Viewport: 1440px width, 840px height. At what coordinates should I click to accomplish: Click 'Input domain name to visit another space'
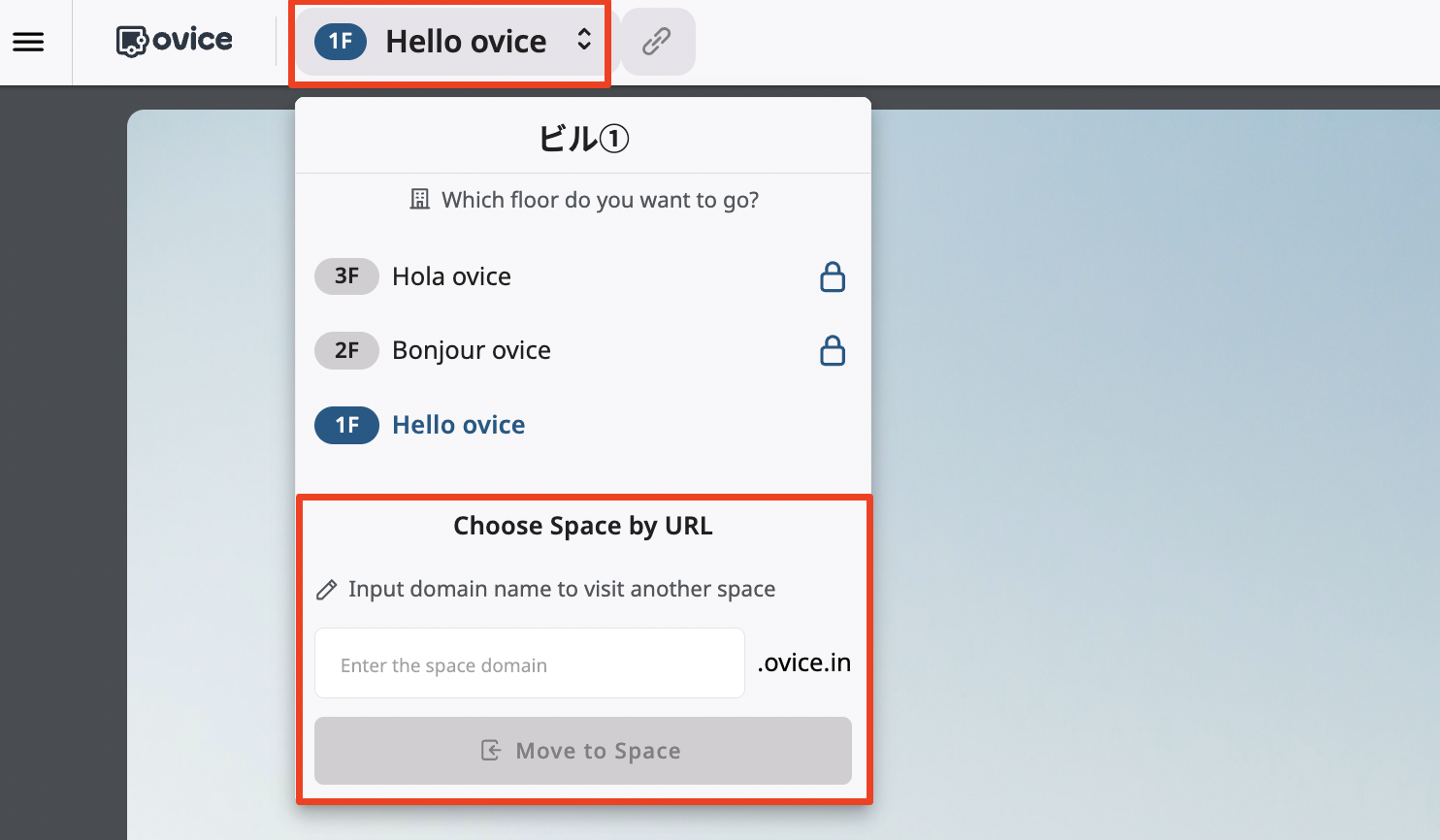pos(562,589)
